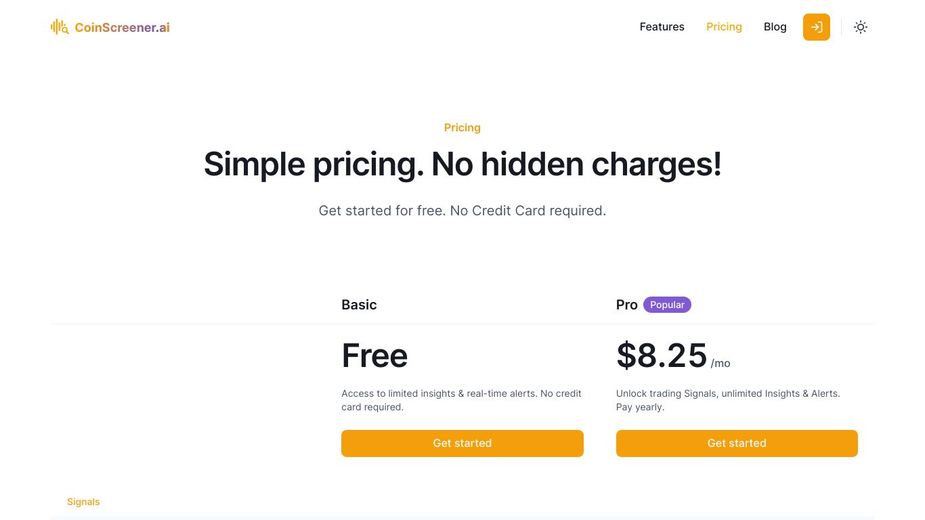Click the CoinScreener.ai brand name
This screenshot has height=520, width=925.
click(x=122, y=27)
